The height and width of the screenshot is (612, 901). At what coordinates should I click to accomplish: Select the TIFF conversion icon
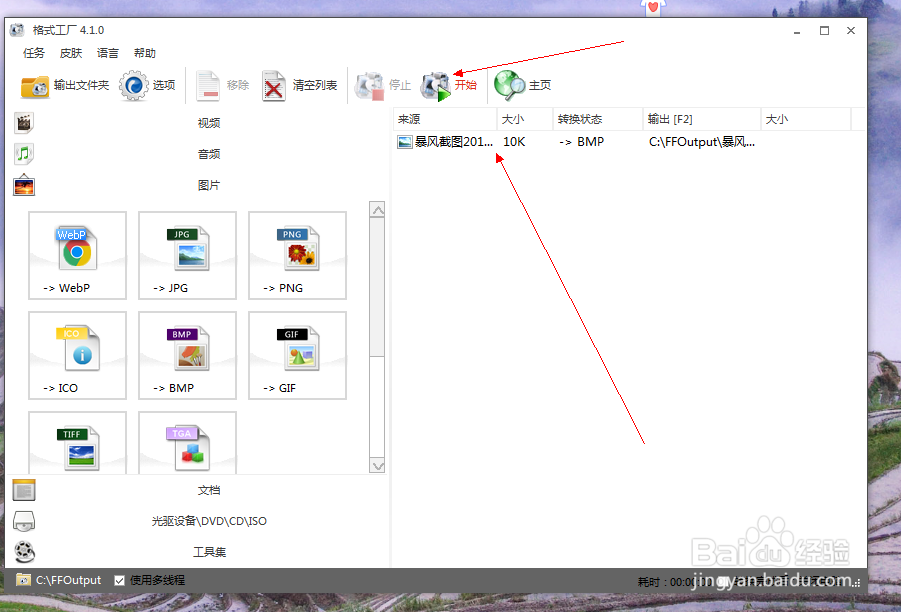point(78,443)
